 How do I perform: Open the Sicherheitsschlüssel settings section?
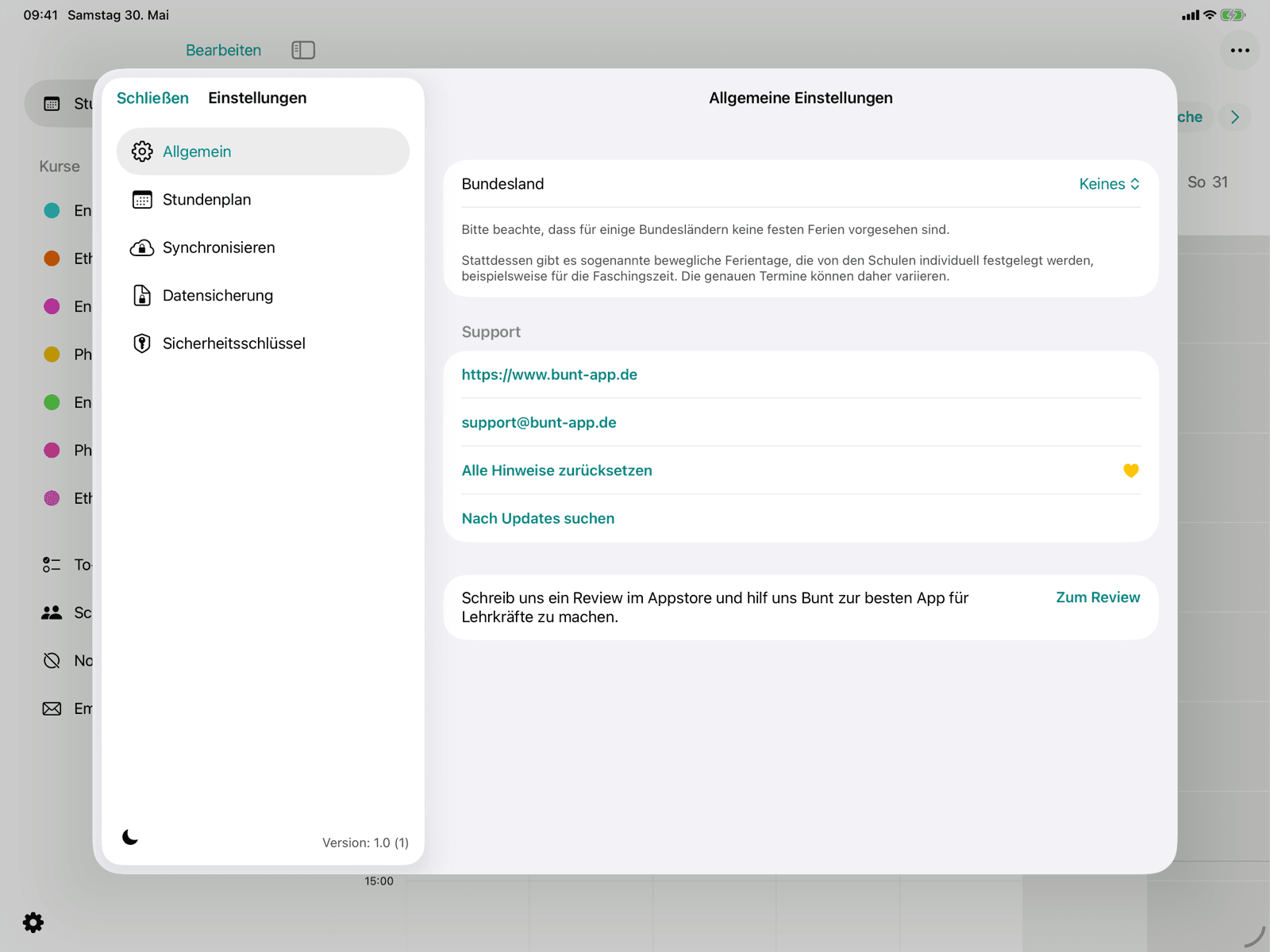(x=263, y=344)
